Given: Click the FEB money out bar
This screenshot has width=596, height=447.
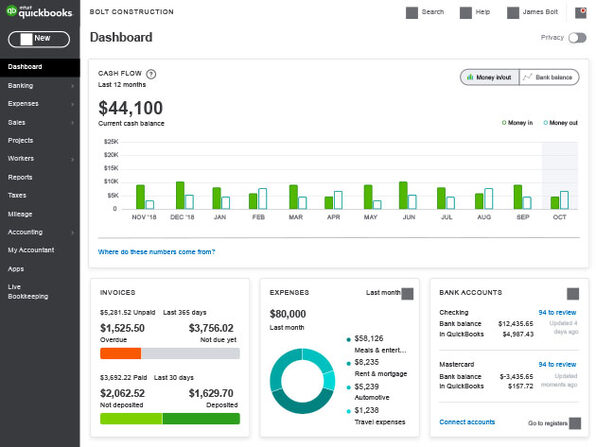Looking at the screenshot, I should (x=262, y=199).
